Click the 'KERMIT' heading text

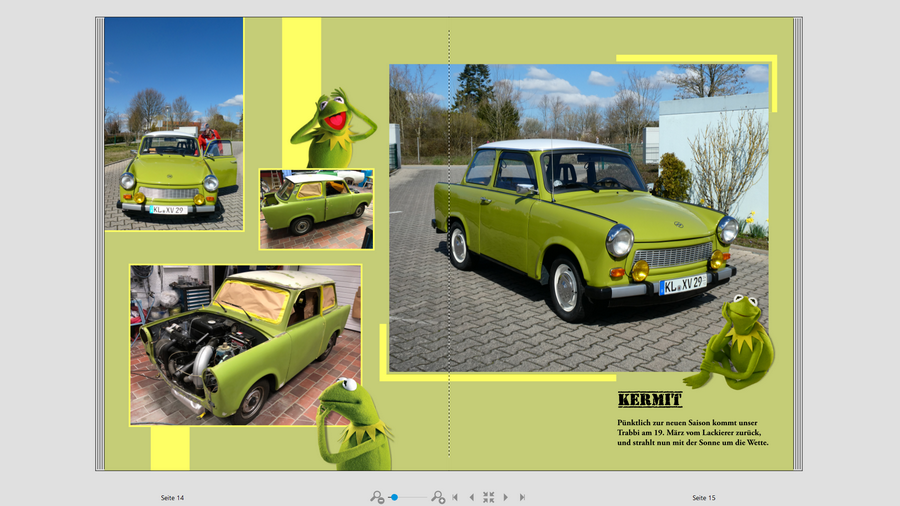[x=650, y=400]
